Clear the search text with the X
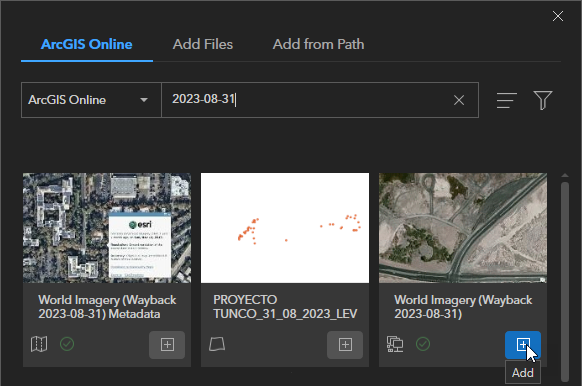The width and height of the screenshot is (582, 386). (459, 100)
